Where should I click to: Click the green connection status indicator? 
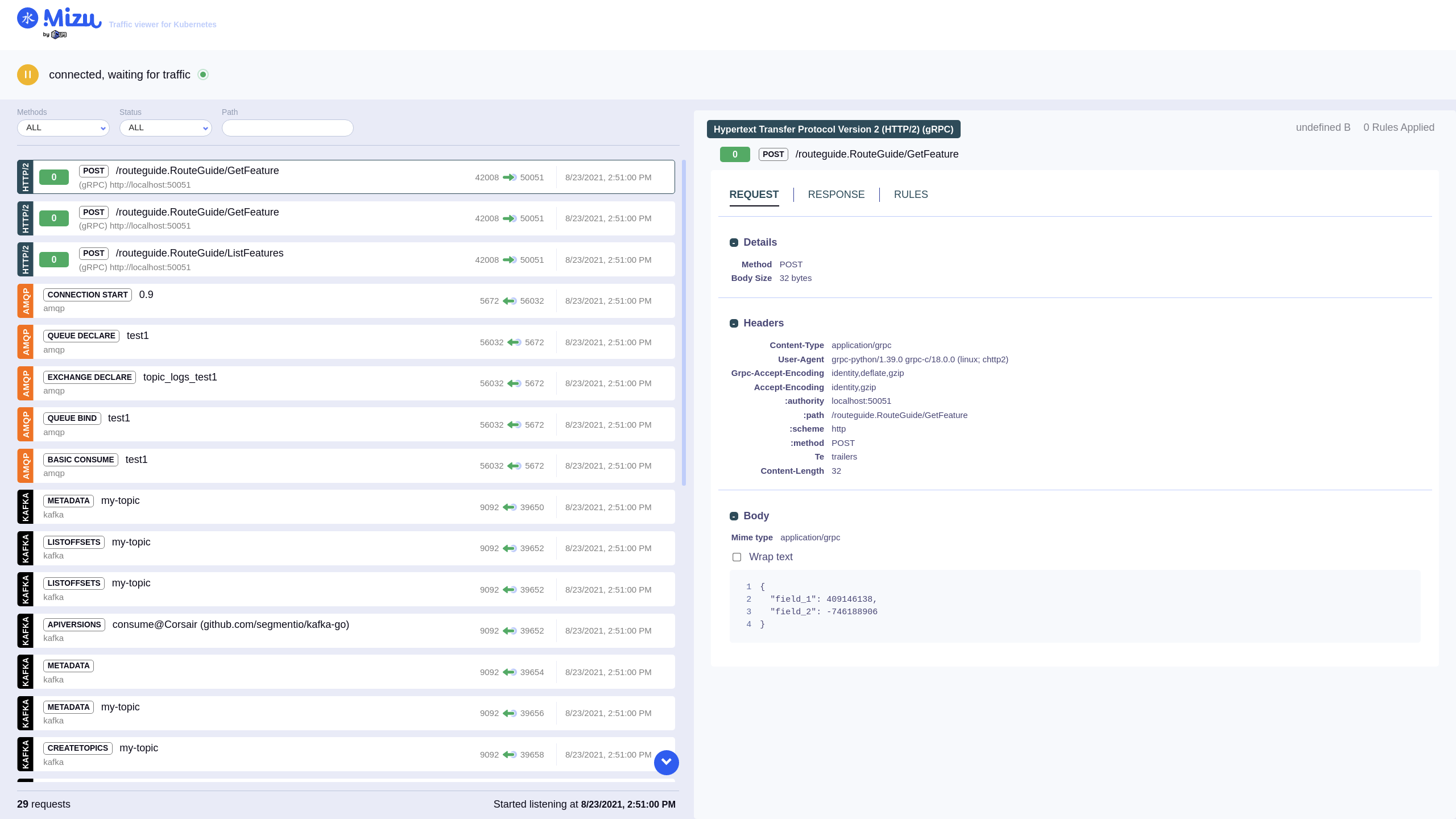203,75
